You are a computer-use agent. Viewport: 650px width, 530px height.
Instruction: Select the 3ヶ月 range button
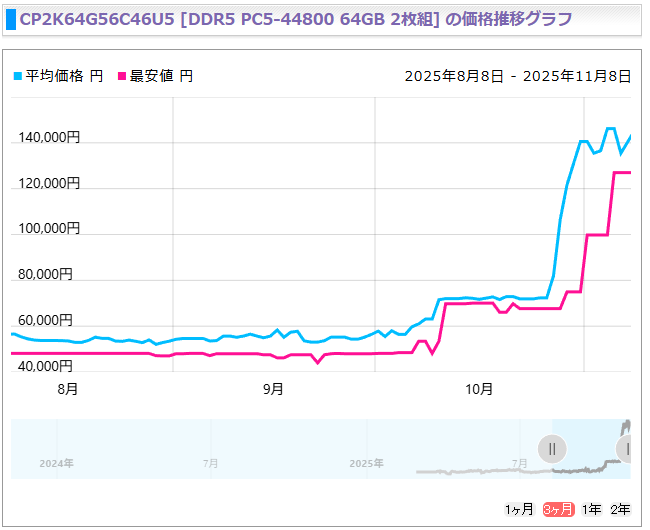click(x=558, y=509)
